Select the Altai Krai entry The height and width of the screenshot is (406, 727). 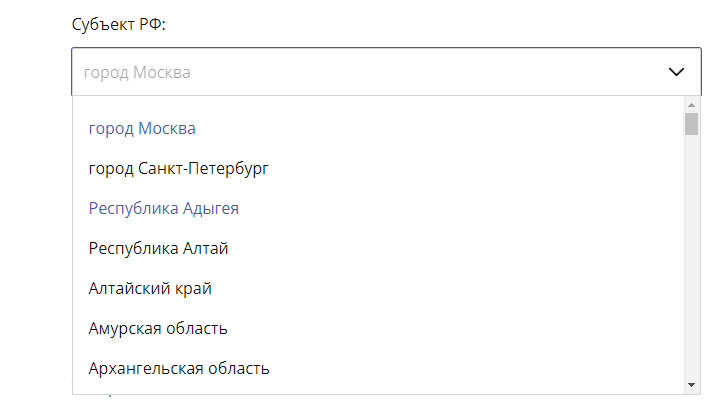point(150,288)
